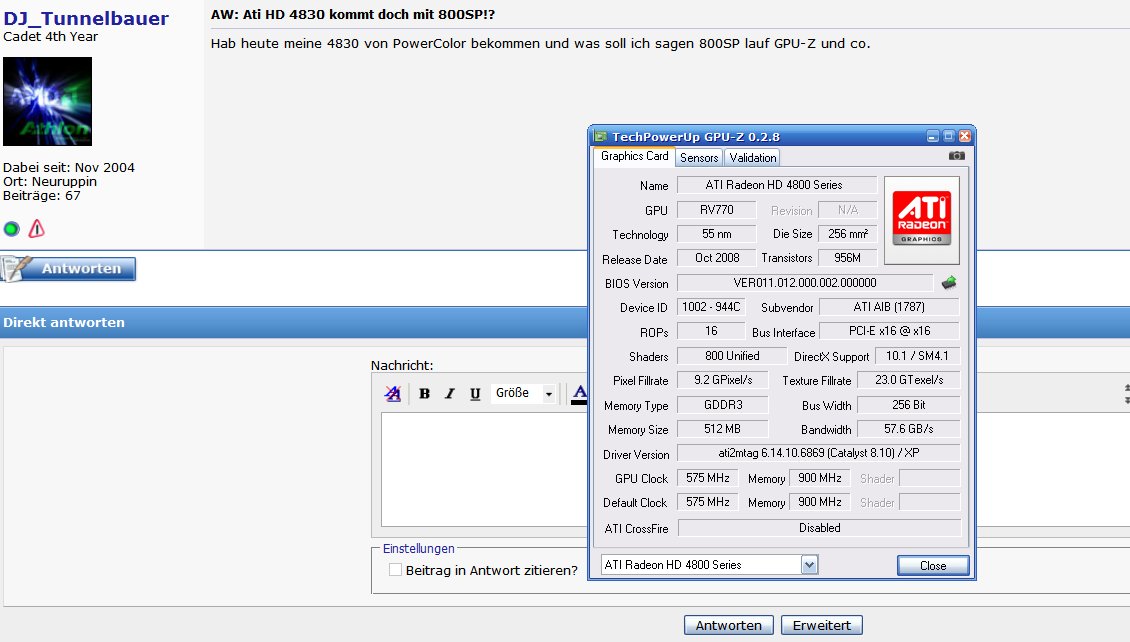The width and height of the screenshot is (1130, 642).
Task: Click the ROPs value '16'
Action: [x=711, y=331]
